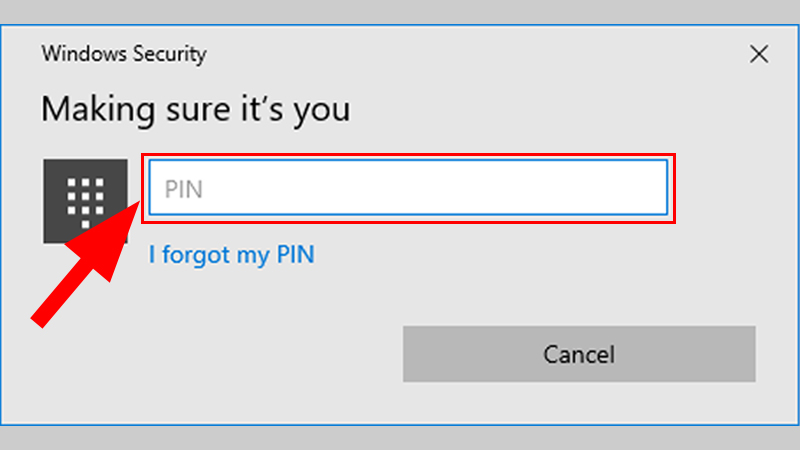Click the "Windows Security" title text
Image resolution: width=800 pixels, height=450 pixels.
pyautogui.click(x=124, y=54)
